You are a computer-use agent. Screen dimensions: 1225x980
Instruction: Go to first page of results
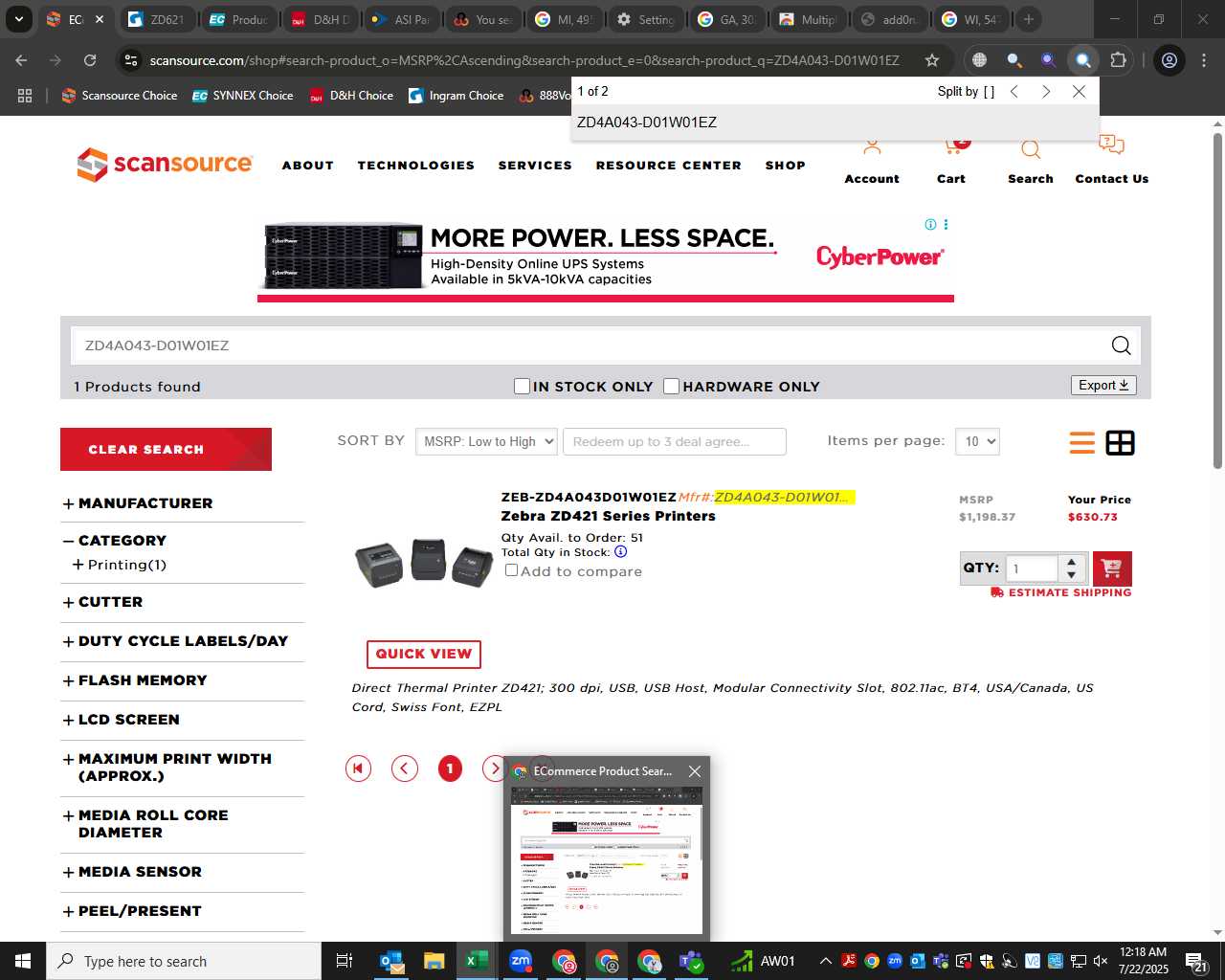coord(358,768)
